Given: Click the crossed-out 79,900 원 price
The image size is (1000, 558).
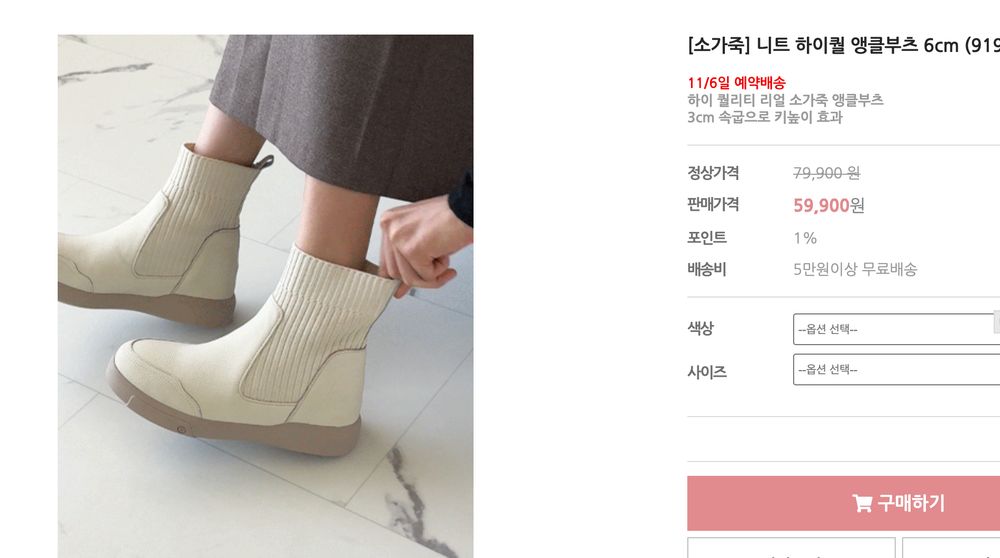Looking at the screenshot, I should click(827, 173).
